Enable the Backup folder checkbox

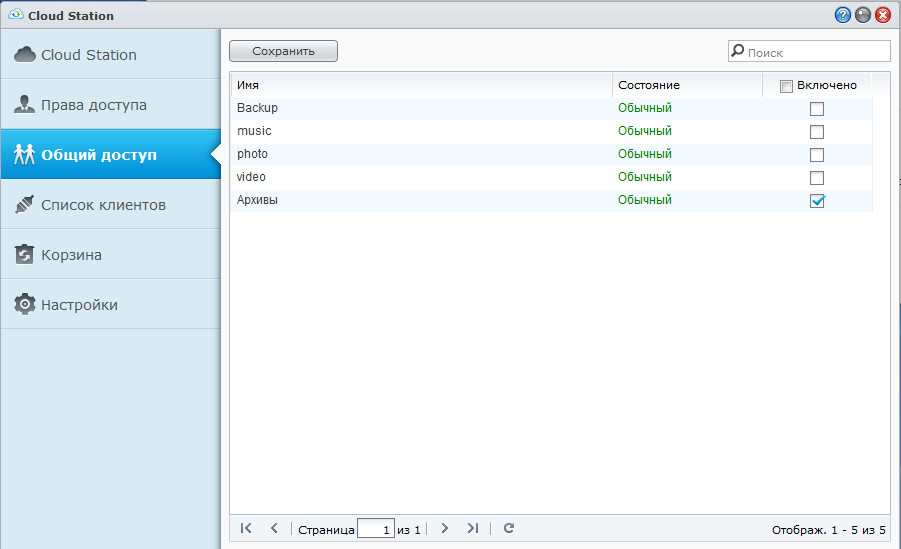(817, 109)
